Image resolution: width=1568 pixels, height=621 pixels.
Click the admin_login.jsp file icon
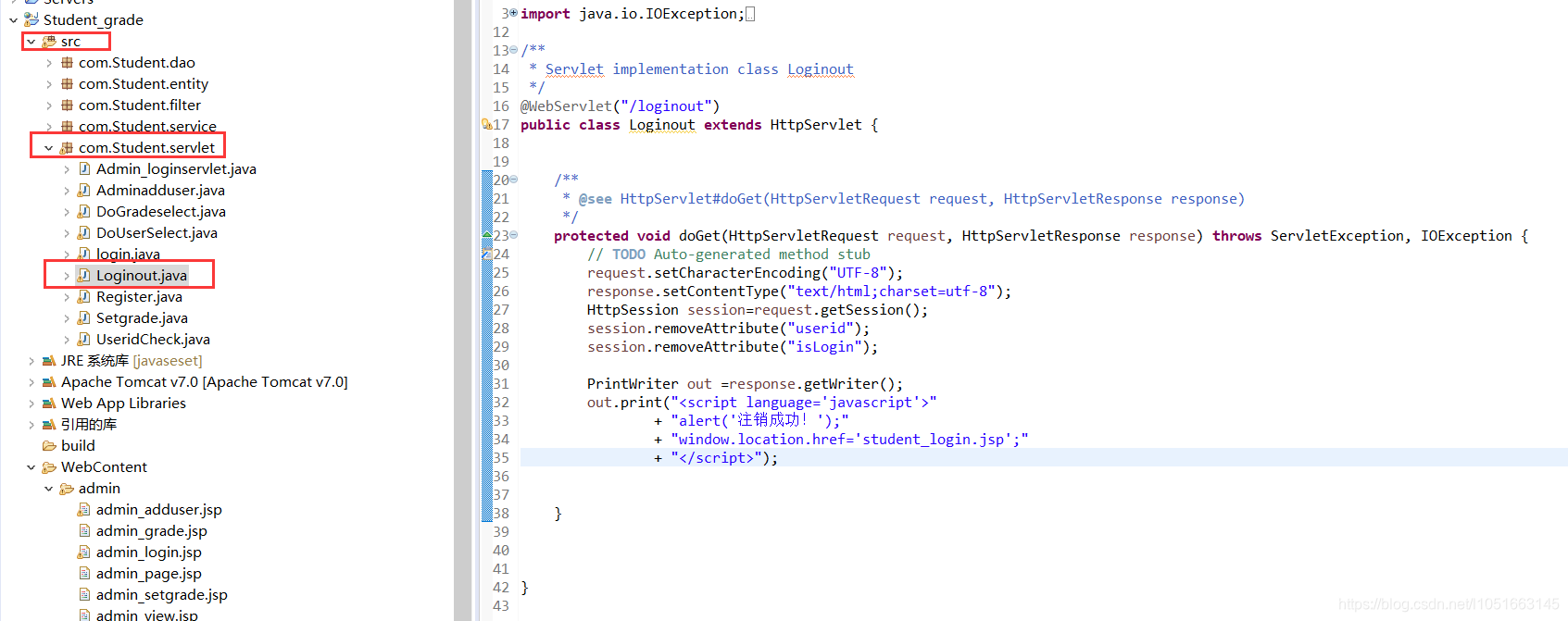(x=84, y=553)
